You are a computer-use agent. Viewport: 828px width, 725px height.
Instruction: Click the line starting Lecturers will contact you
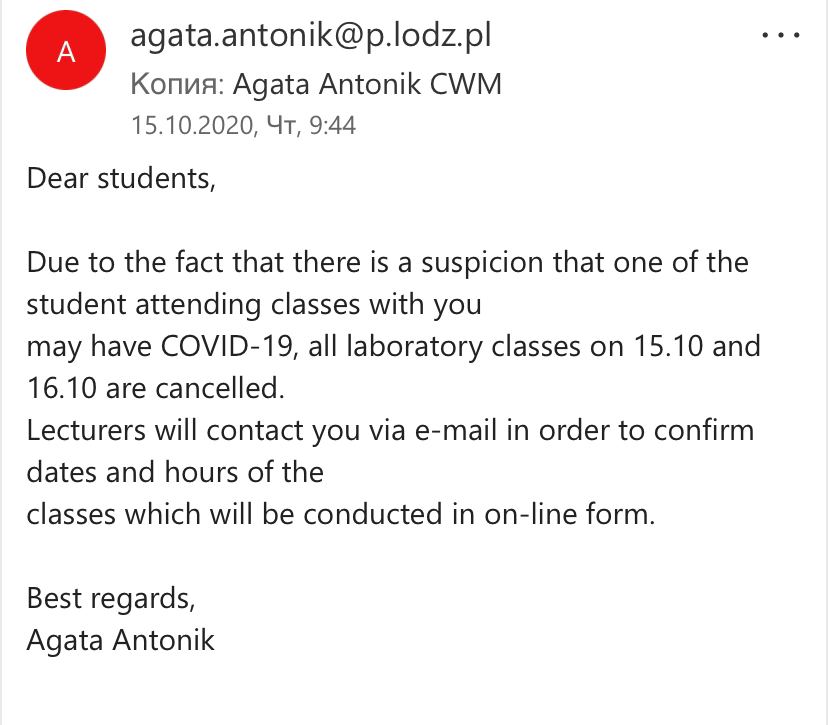(390, 430)
